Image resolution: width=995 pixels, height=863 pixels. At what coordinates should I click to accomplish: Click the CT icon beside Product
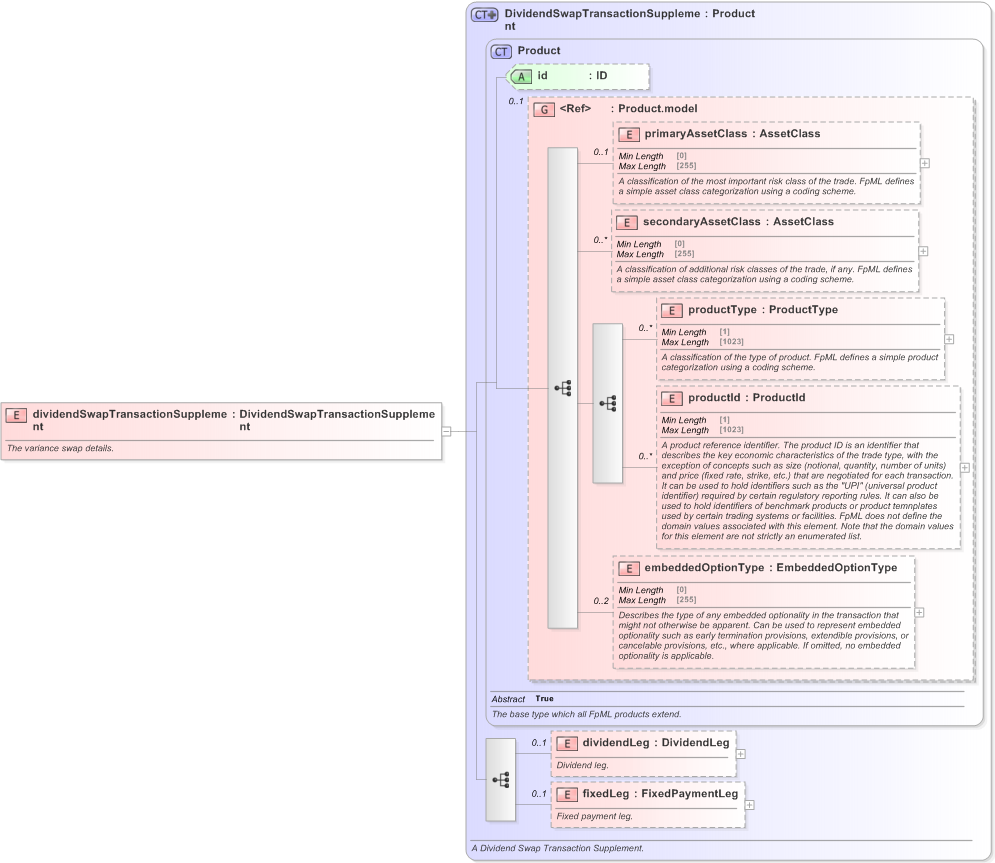pos(501,52)
